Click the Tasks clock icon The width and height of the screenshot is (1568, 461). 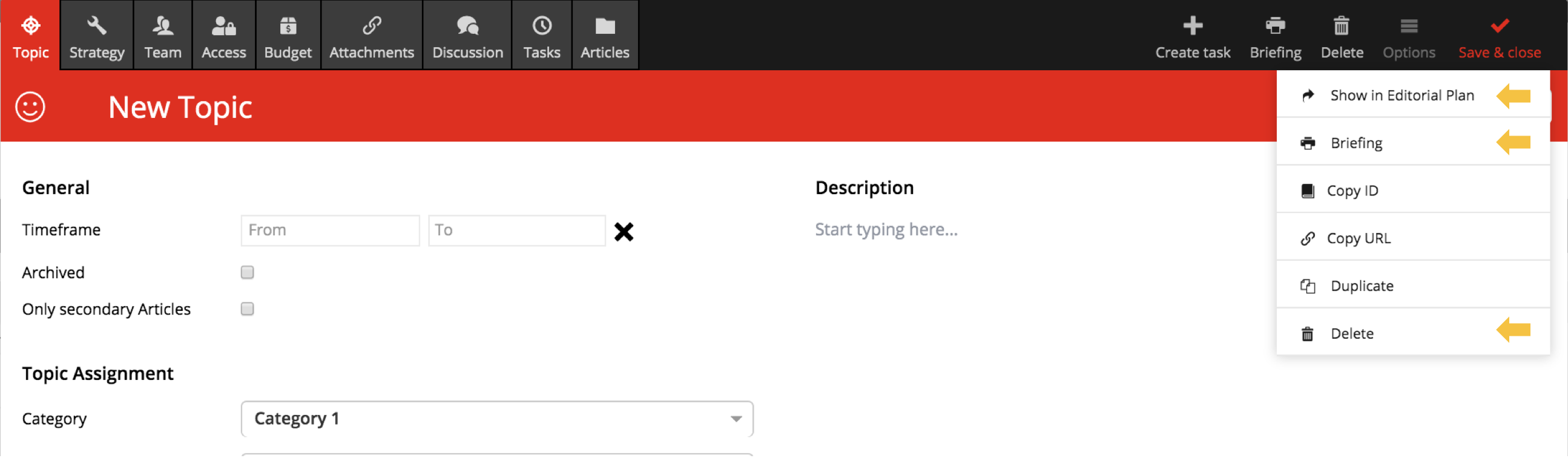coord(541,26)
